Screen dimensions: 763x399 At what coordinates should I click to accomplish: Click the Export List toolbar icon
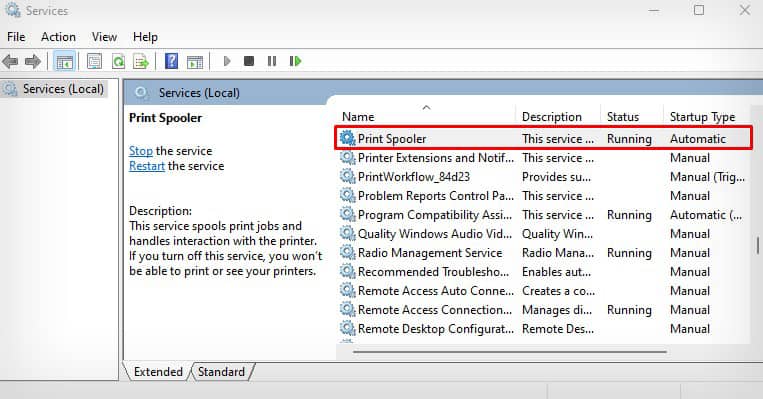[x=141, y=61]
